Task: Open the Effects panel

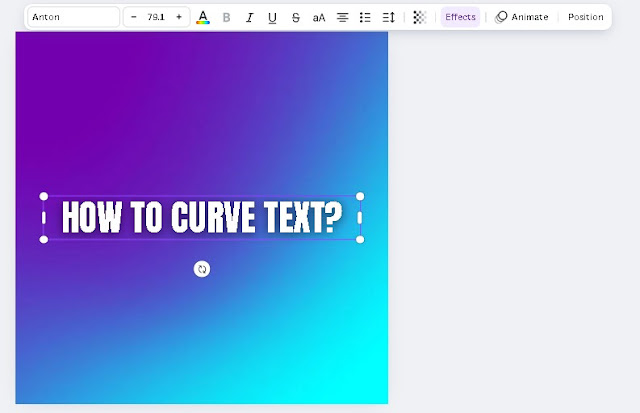Action: [460, 17]
